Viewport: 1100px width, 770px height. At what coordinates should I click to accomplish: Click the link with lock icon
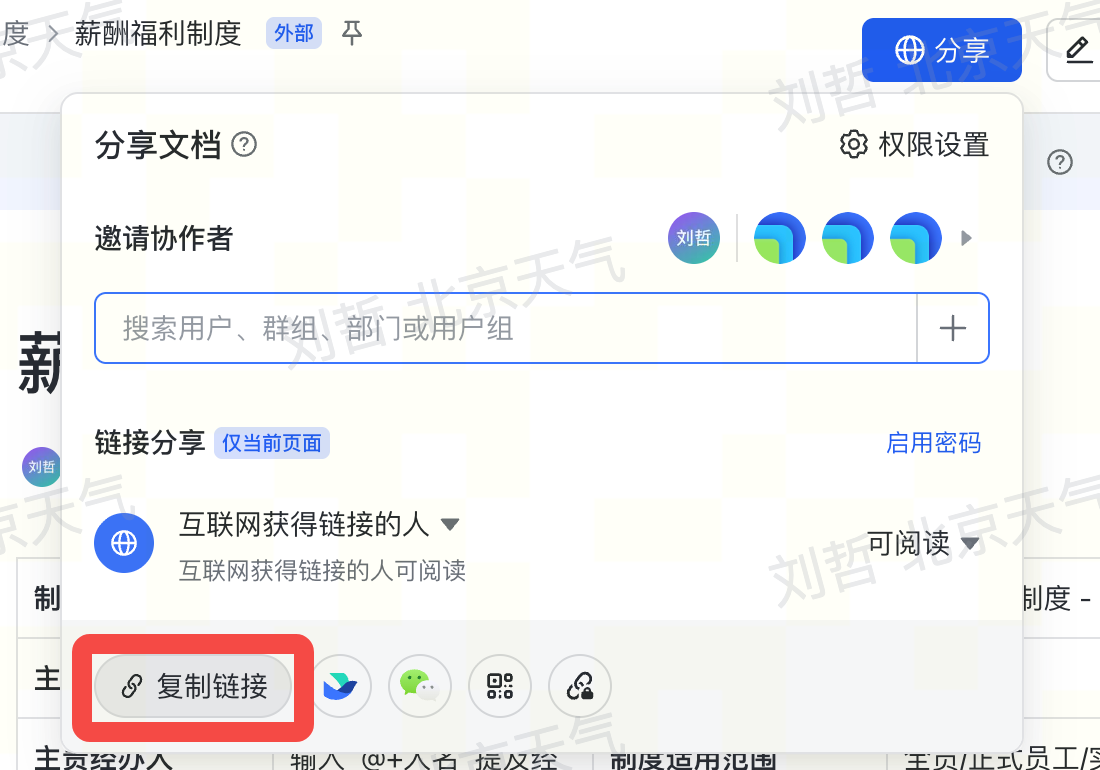click(579, 686)
